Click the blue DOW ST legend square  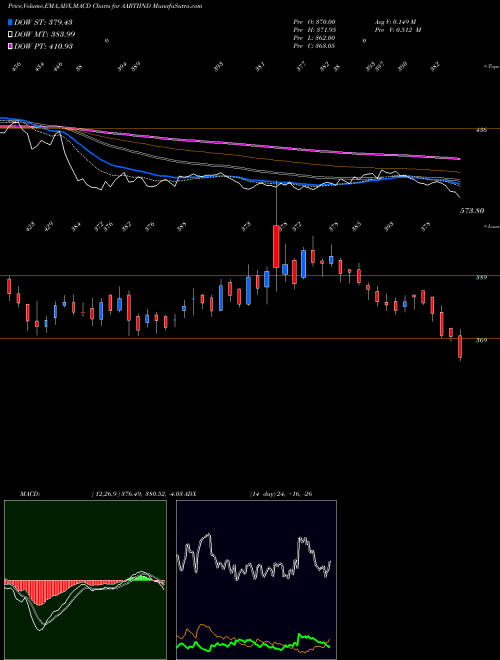point(10,22)
